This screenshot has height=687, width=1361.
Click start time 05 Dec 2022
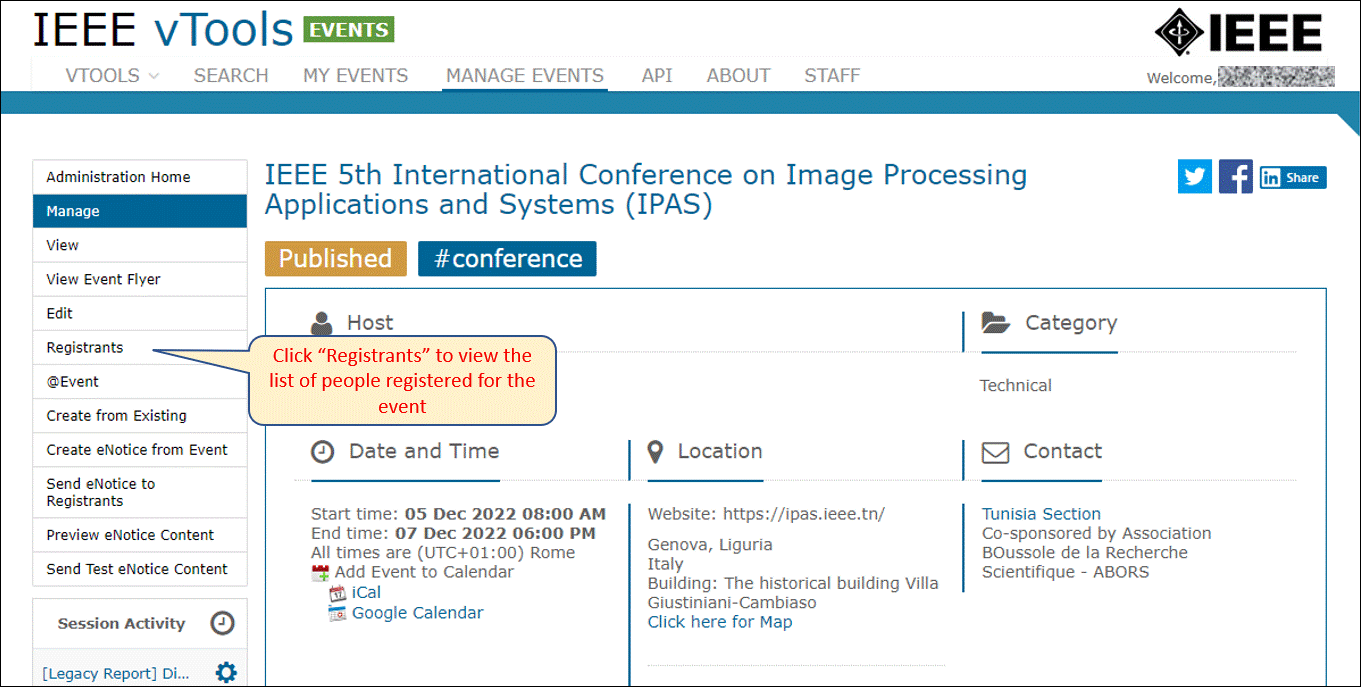(x=505, y=514)
